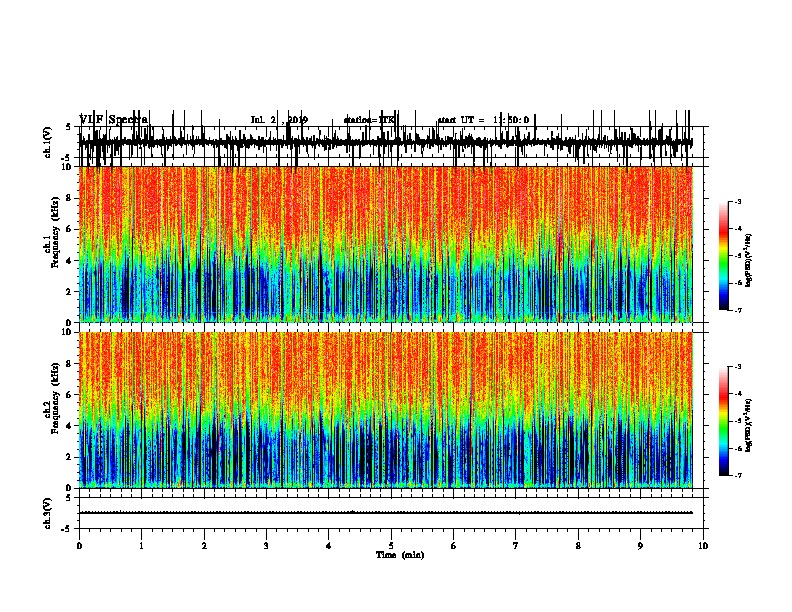Click the ch.2 frequency tick "8"
Viewport: 792px width, 612px height.
pyautogui.click(x=70, y=364)
